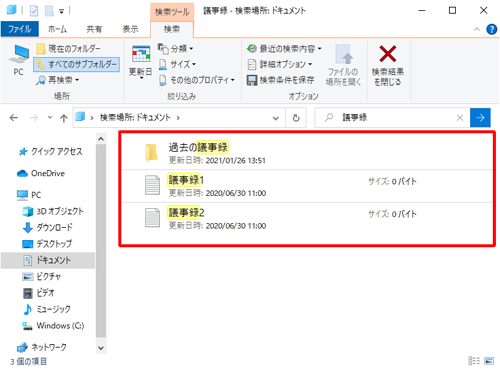Click navigation pane scroll down arrow
The image size is (500, 370).
click(x=101, y=348)
